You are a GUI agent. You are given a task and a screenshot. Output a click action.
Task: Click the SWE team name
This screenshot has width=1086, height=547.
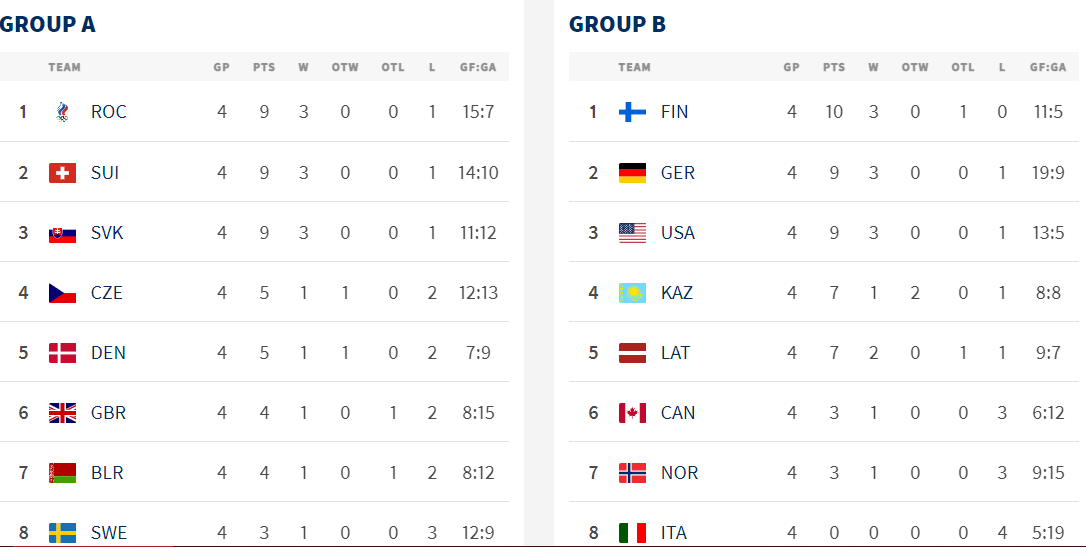coord(109,533)
